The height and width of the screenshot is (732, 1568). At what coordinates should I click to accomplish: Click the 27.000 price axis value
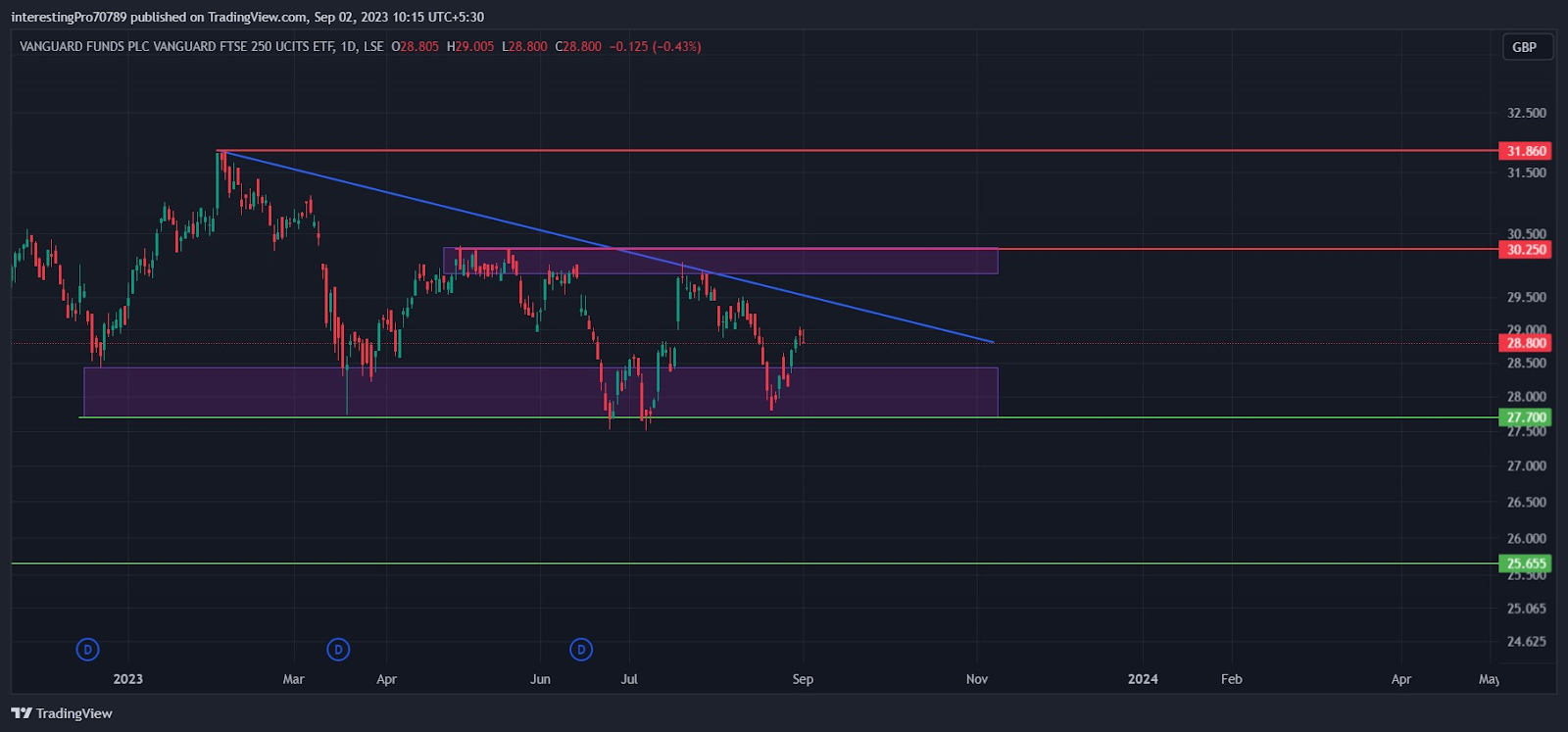1526,465
